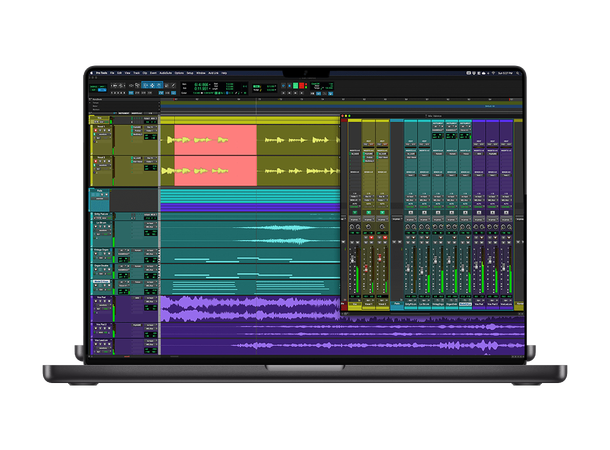Click the VintageOrgan channel name in mixer
610x450 pixels.
pos(438,304)
